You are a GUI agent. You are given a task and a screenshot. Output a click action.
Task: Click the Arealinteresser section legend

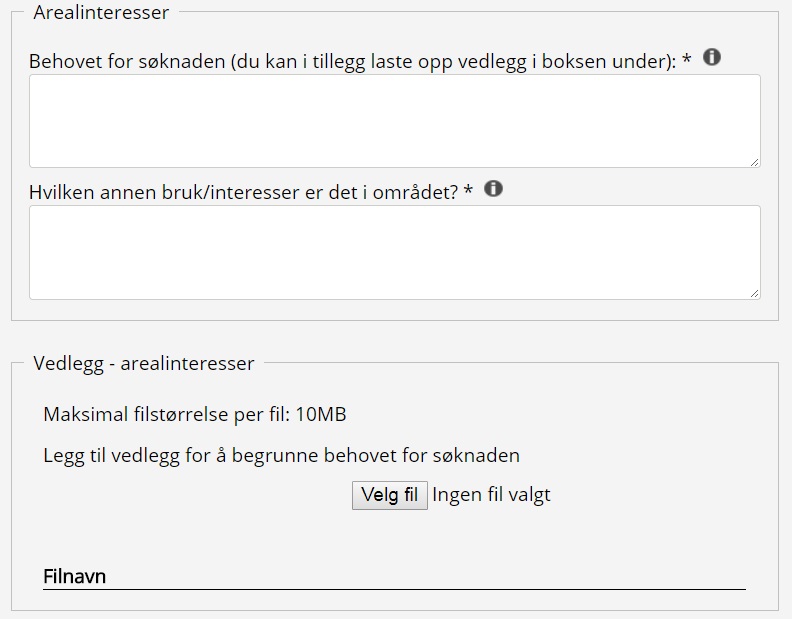pyautogui.click(x=101, y=13)
